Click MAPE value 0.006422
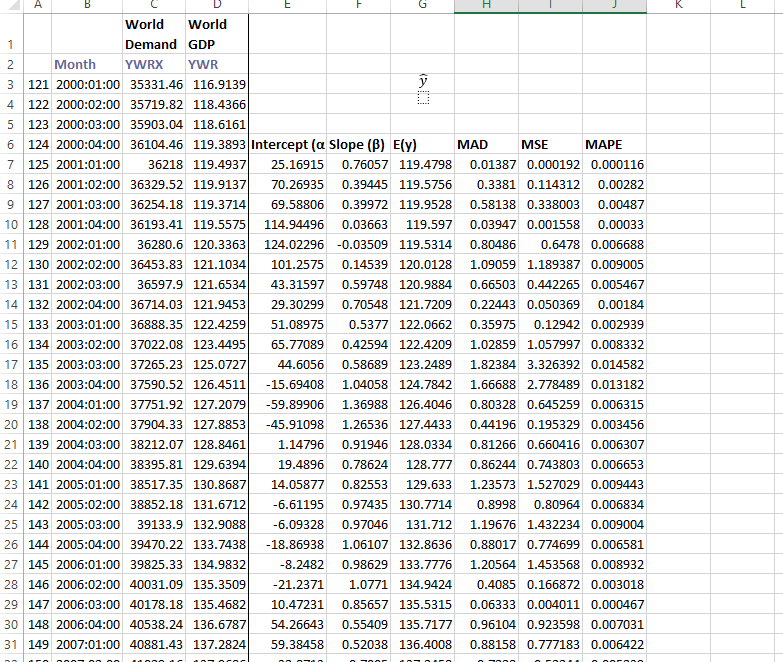Screen dimensions: 783x662 (614, 645)
